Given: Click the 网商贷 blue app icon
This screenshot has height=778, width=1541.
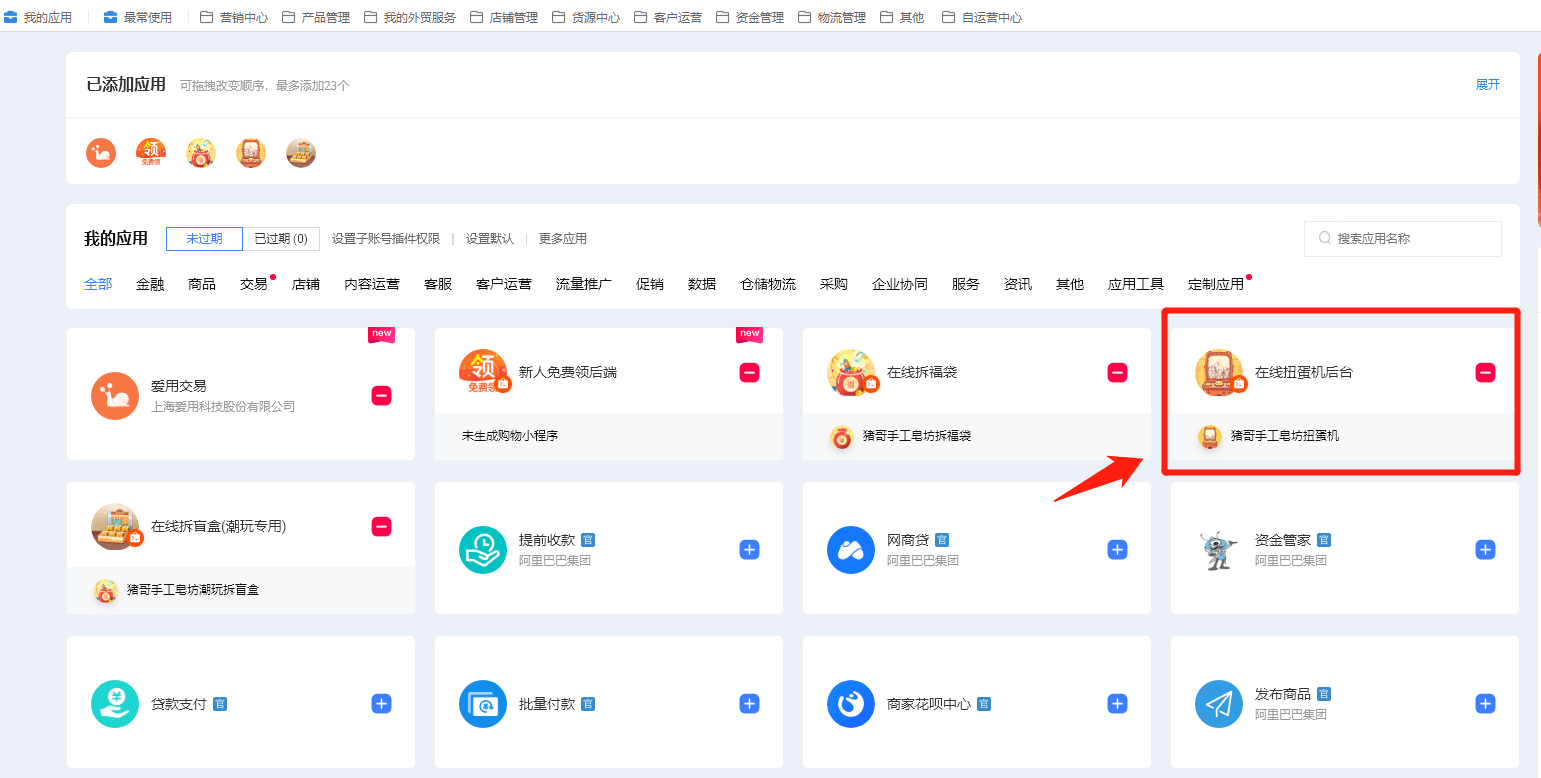Looking at the screenshot, I should pyautogui.click(x=851, y=550).
